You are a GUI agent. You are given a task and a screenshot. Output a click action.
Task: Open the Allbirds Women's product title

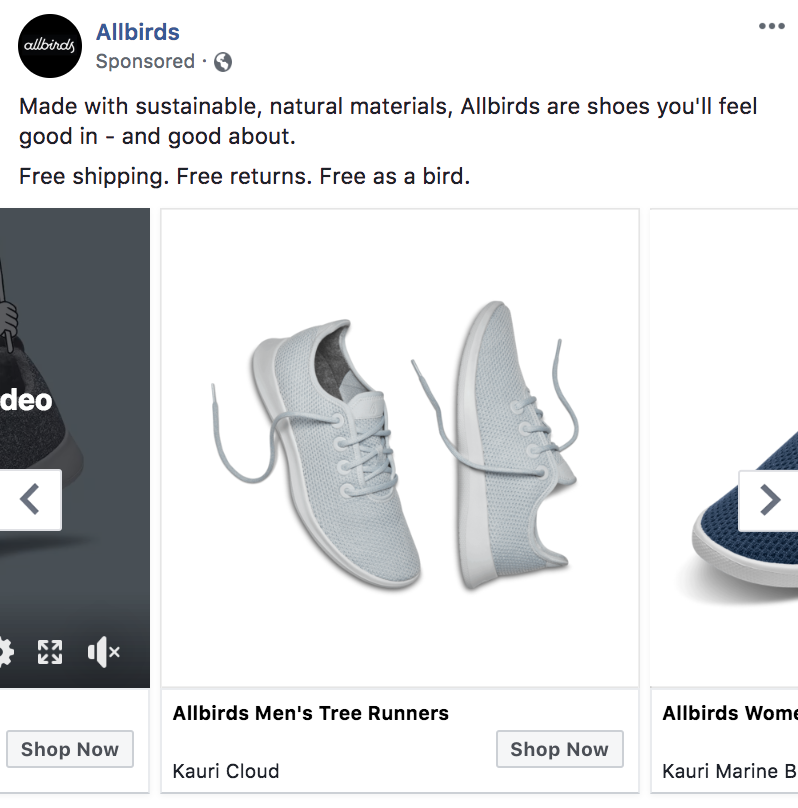(729, 713)
